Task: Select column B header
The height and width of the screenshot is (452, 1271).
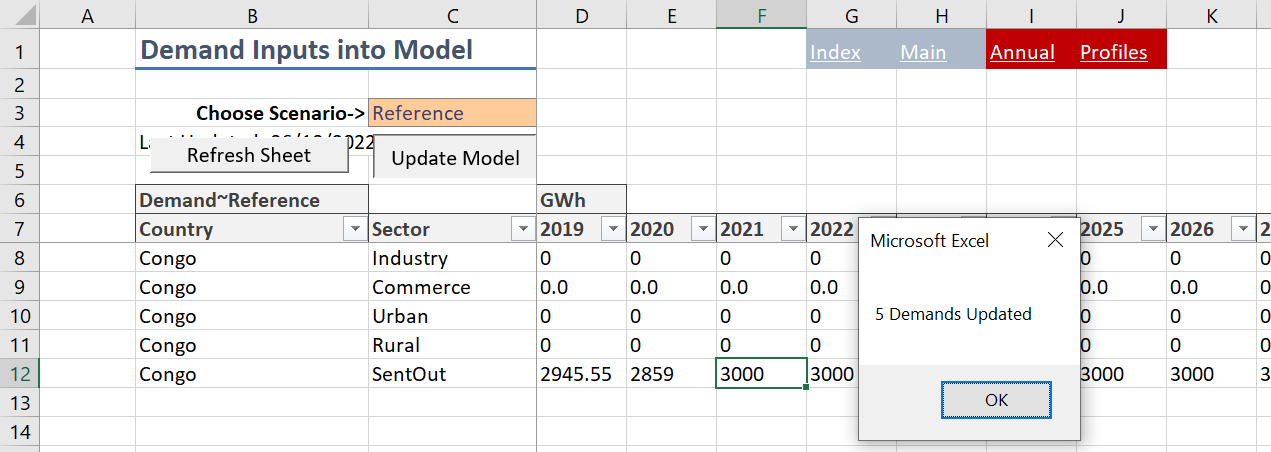Action: 252,15
